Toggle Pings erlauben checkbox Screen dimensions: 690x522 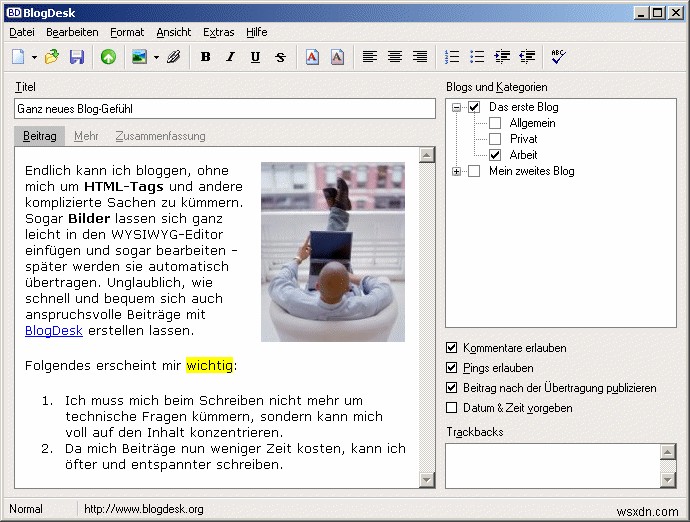pyautogui.click(x=451, y=368)
